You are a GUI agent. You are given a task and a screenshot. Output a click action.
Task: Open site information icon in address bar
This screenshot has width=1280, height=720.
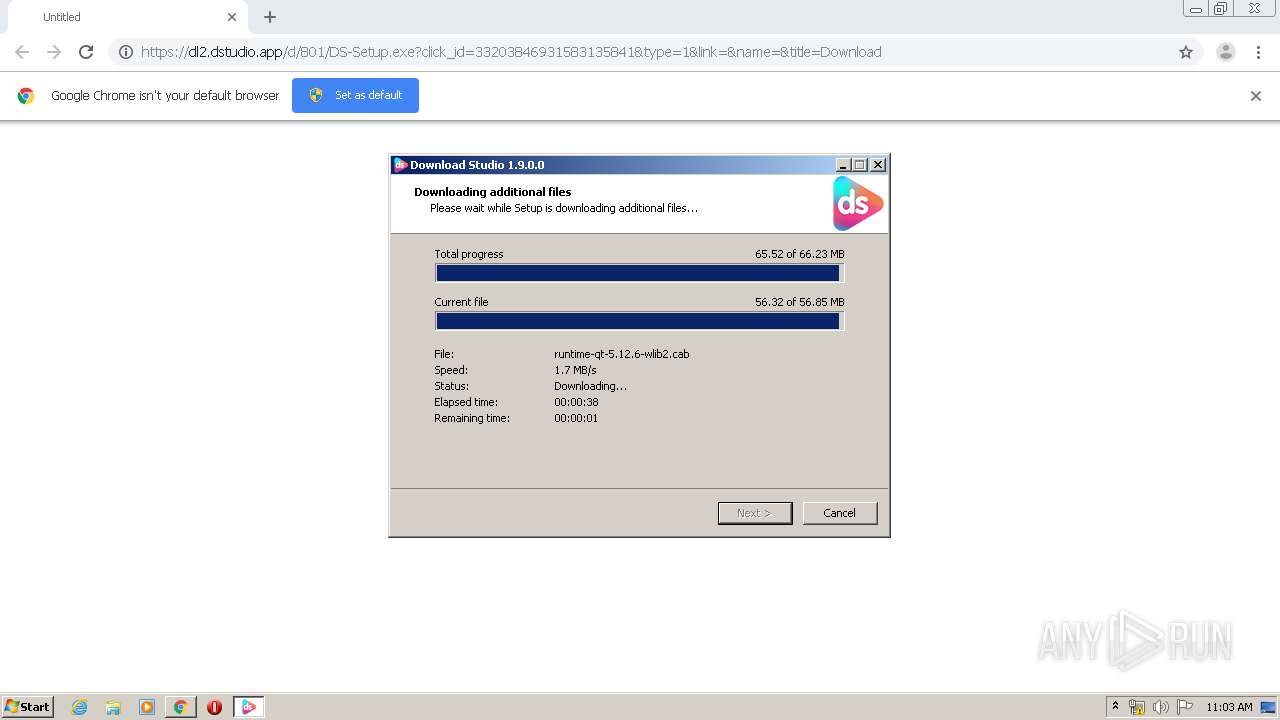[x=126, y=52]
